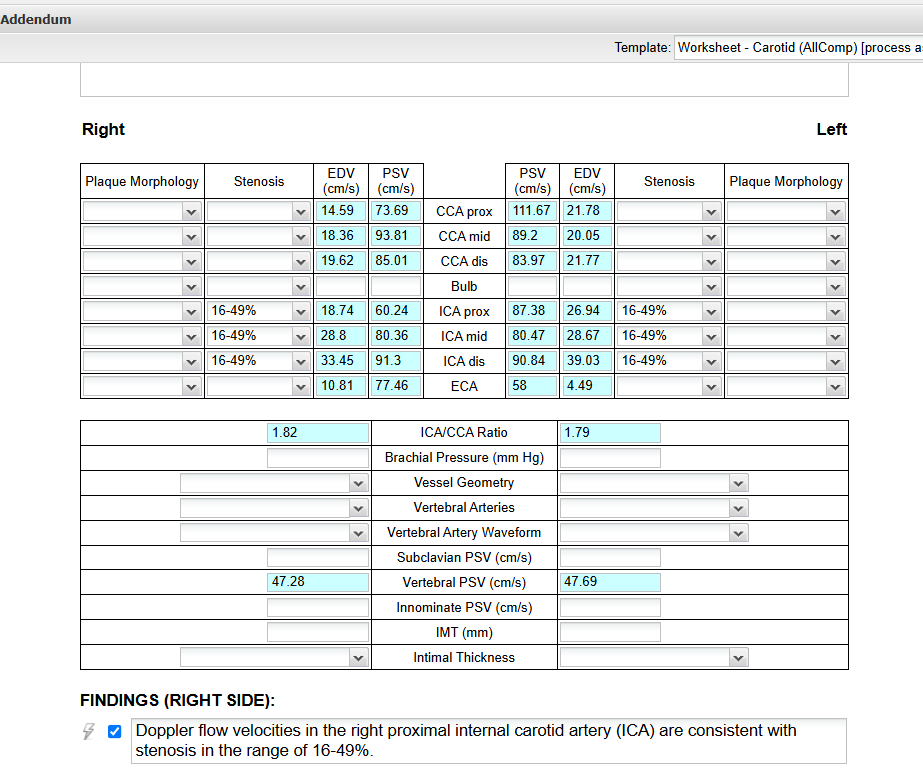Open the Template dropdown
Screen dimensions: 923x769
[797, 47]
